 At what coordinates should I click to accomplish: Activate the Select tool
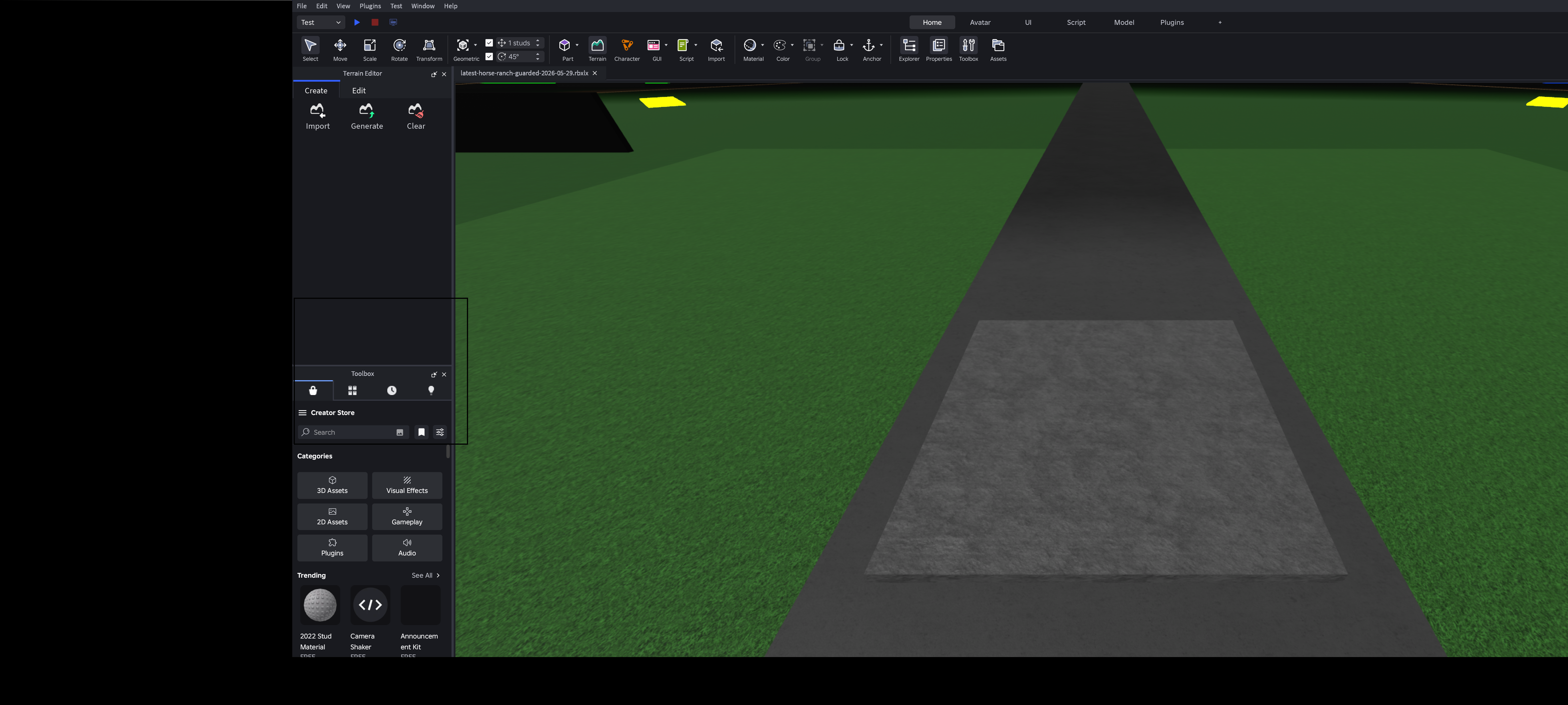tap(311, 49)
